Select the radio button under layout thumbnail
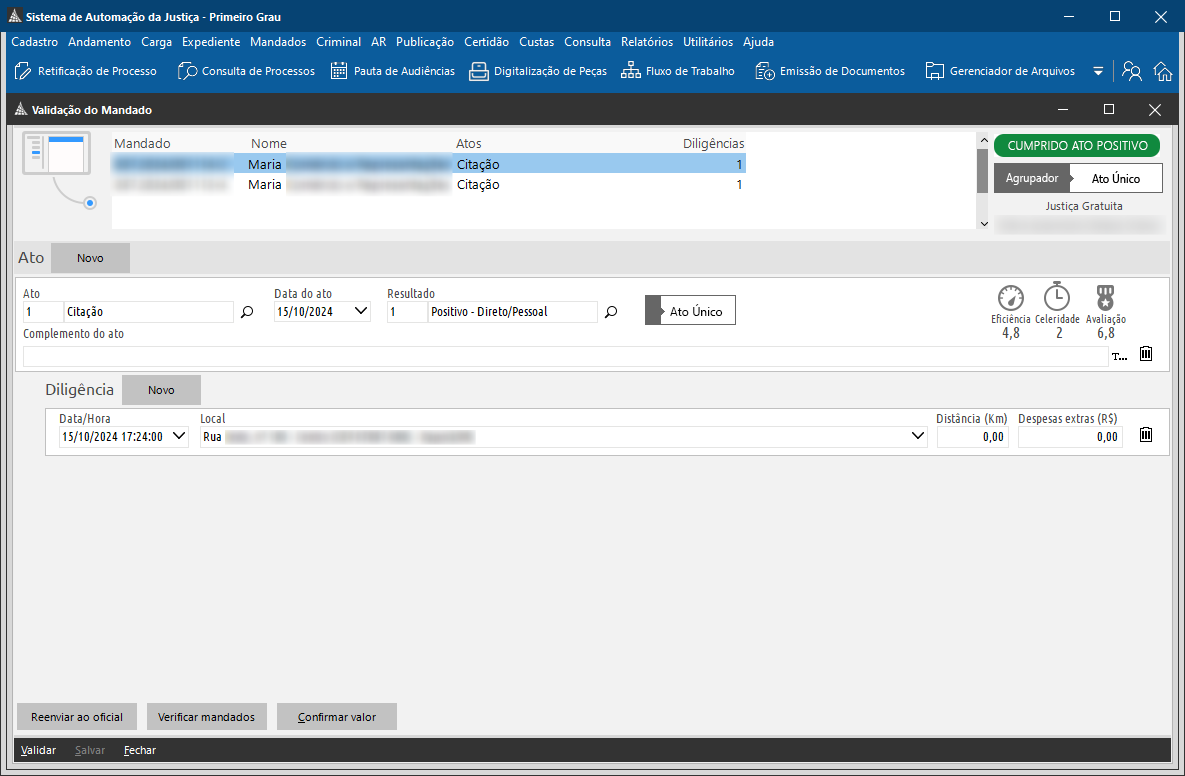1185x776 pixels. 90,203
